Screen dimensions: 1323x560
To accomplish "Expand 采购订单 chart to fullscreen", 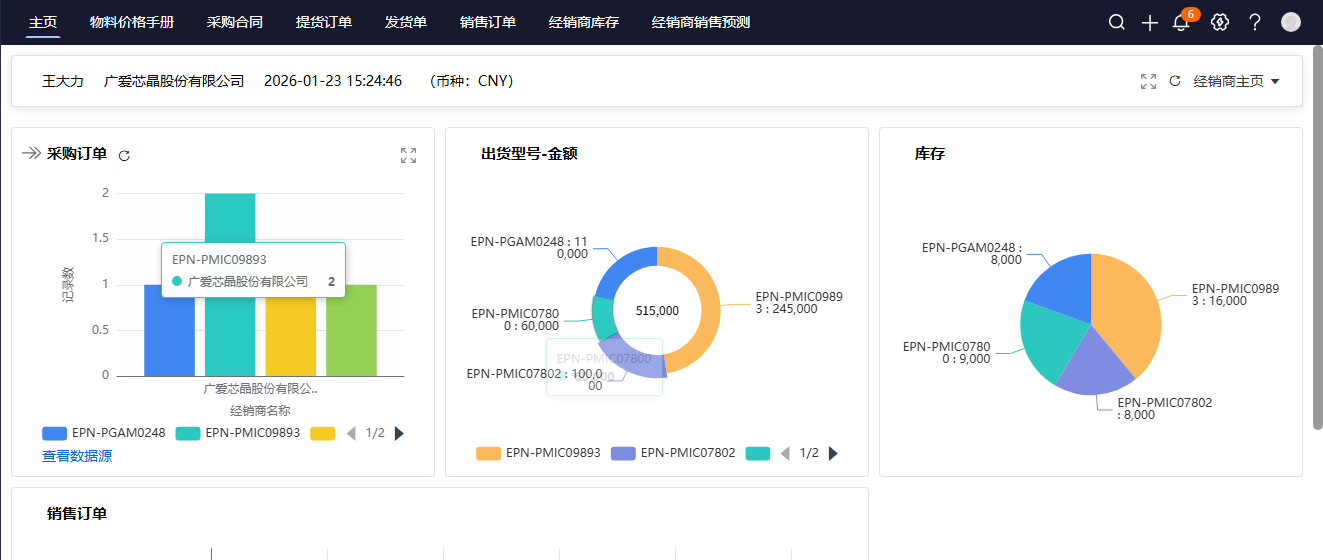I will tap(408, 155).
